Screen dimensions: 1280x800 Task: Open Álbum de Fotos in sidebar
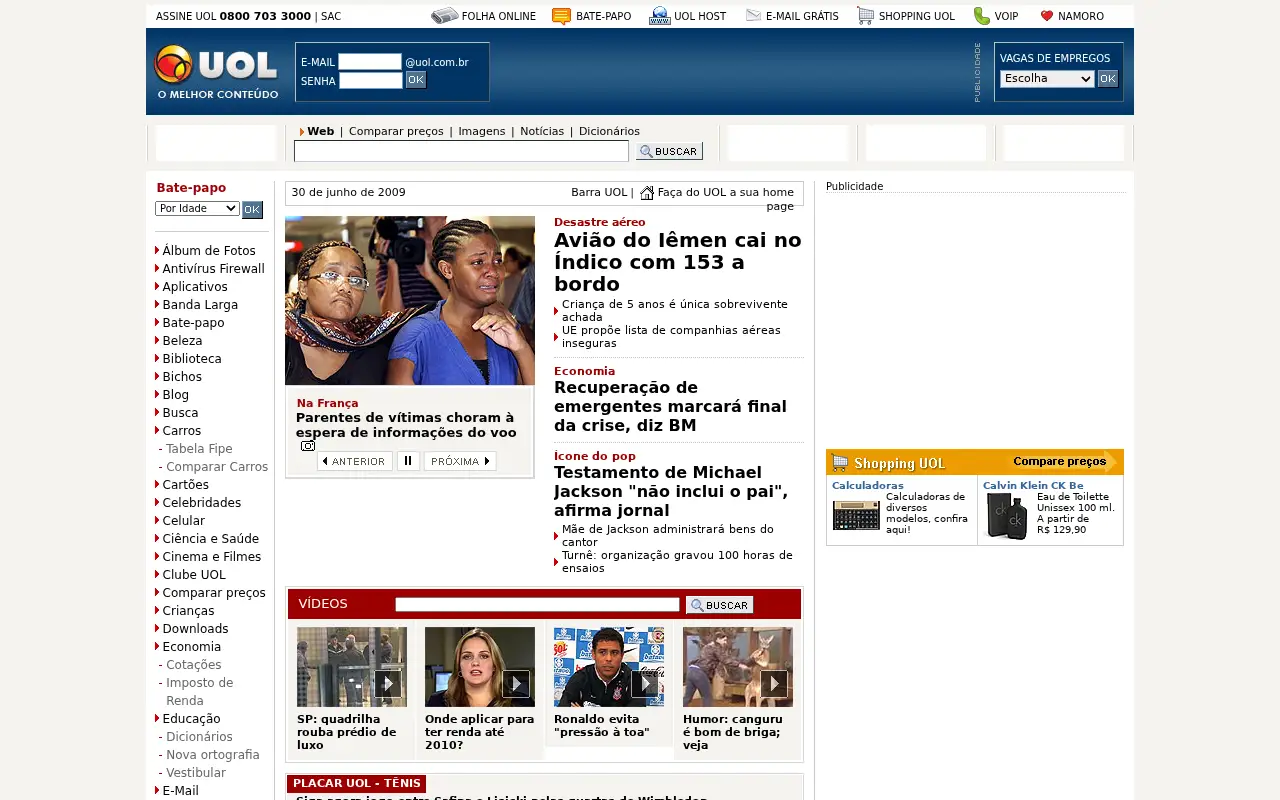pos(209,251)
